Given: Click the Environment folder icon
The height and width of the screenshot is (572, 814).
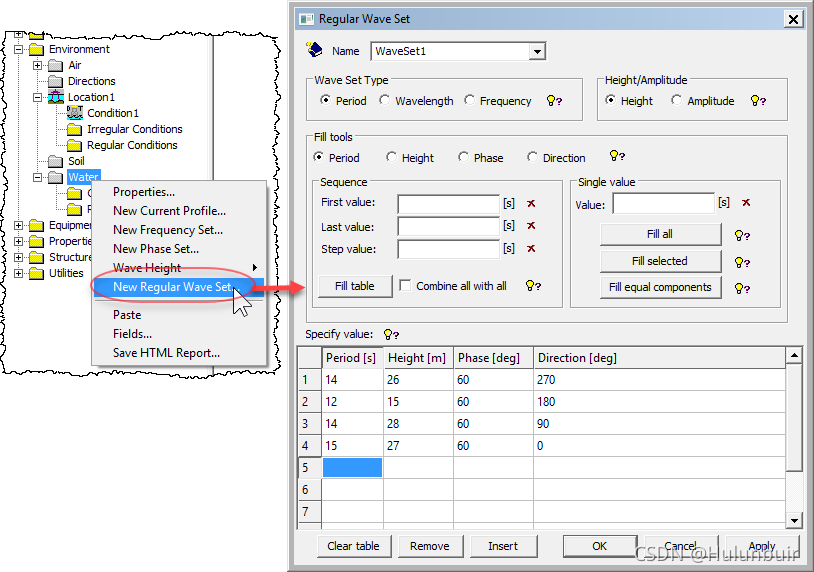Looking at the screenshot, I should tap(36, 49).
